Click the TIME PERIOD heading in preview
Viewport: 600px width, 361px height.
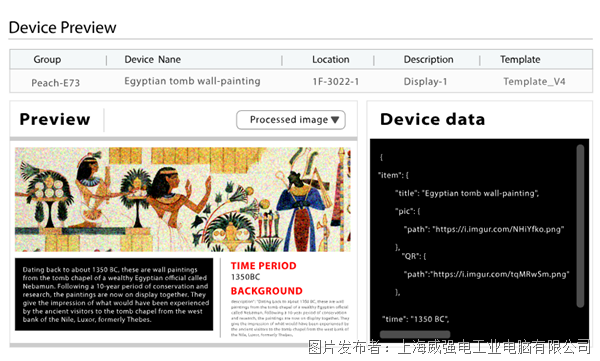coord(263,266)
